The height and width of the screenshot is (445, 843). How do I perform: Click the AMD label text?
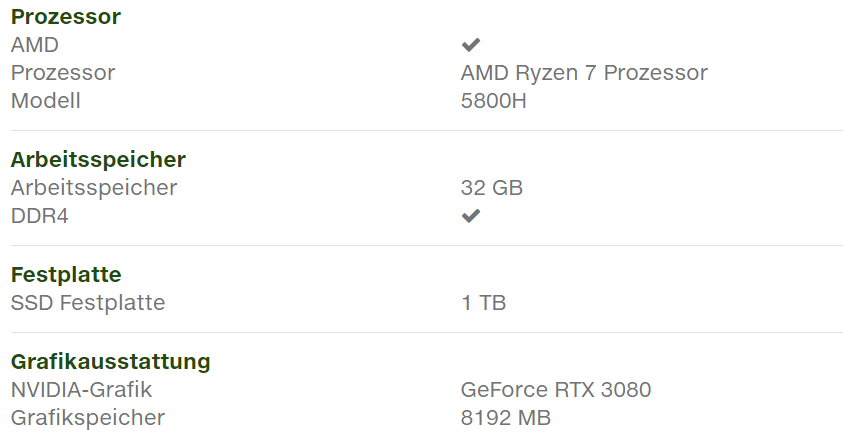[35, 45]
